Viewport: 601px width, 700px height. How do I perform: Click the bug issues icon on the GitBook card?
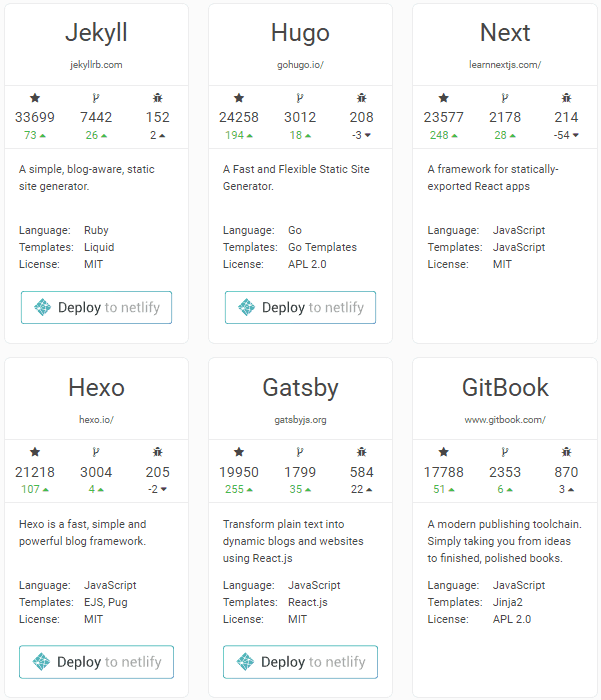point(567,453)
